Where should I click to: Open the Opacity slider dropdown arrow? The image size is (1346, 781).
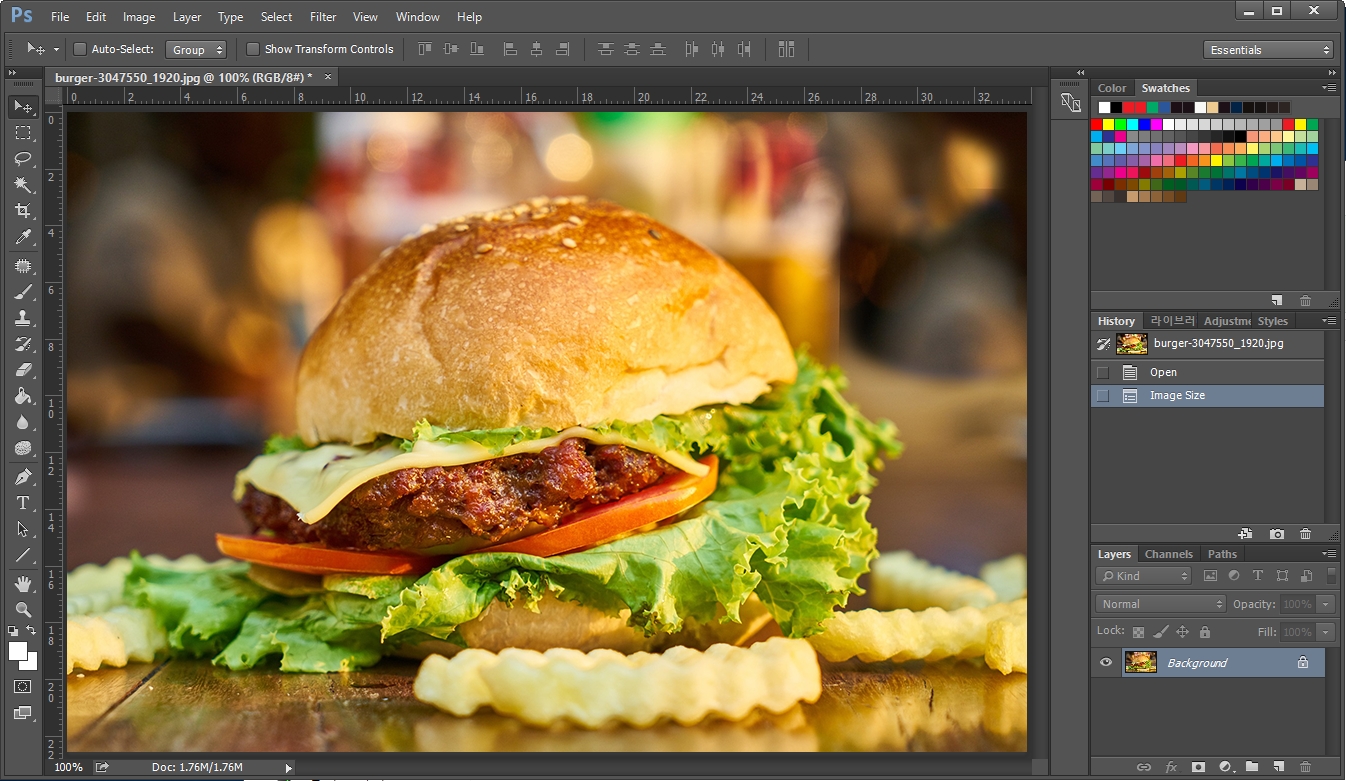(1326, 604)
